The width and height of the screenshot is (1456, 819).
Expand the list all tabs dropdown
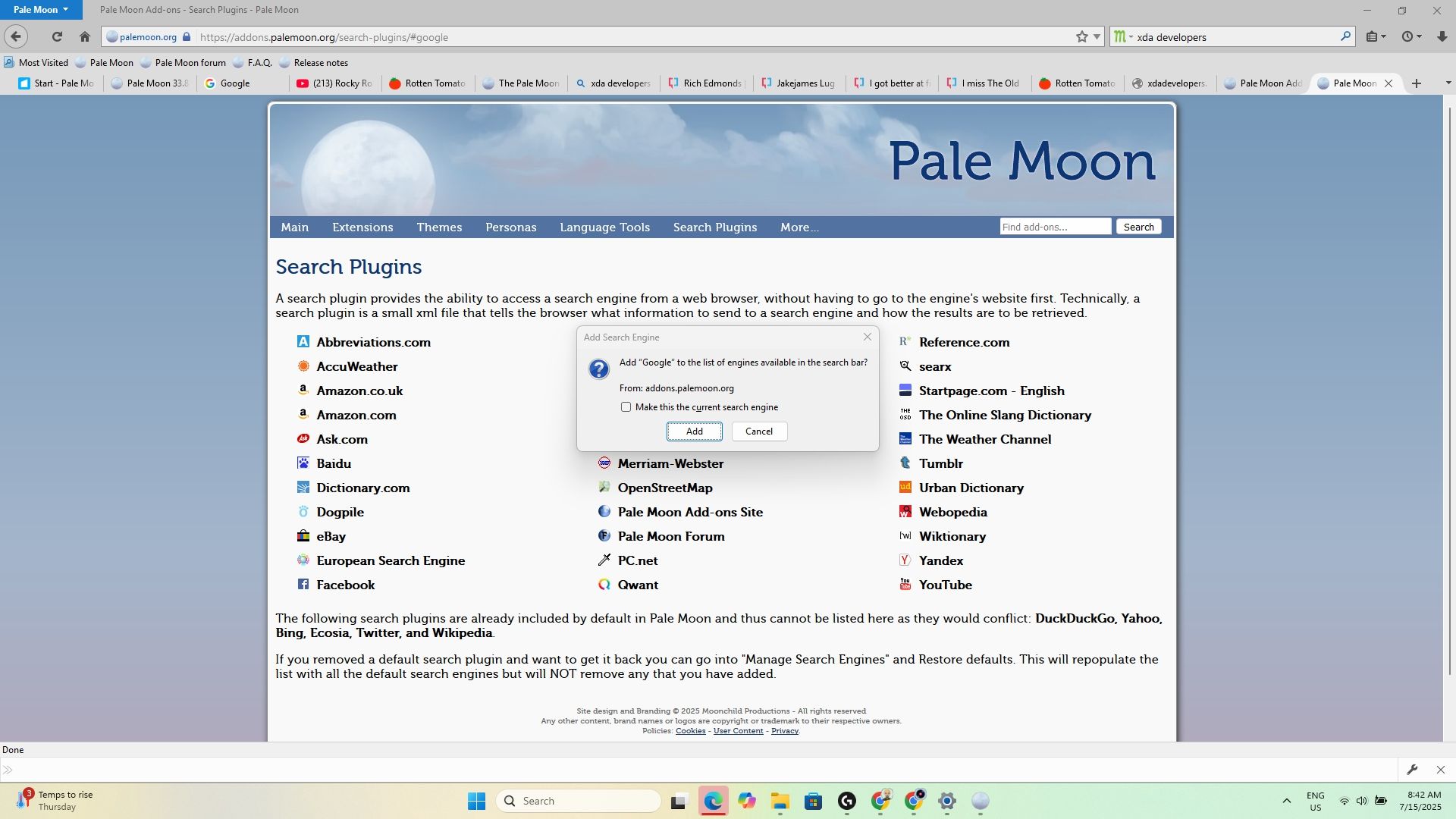coord(1448,83)
